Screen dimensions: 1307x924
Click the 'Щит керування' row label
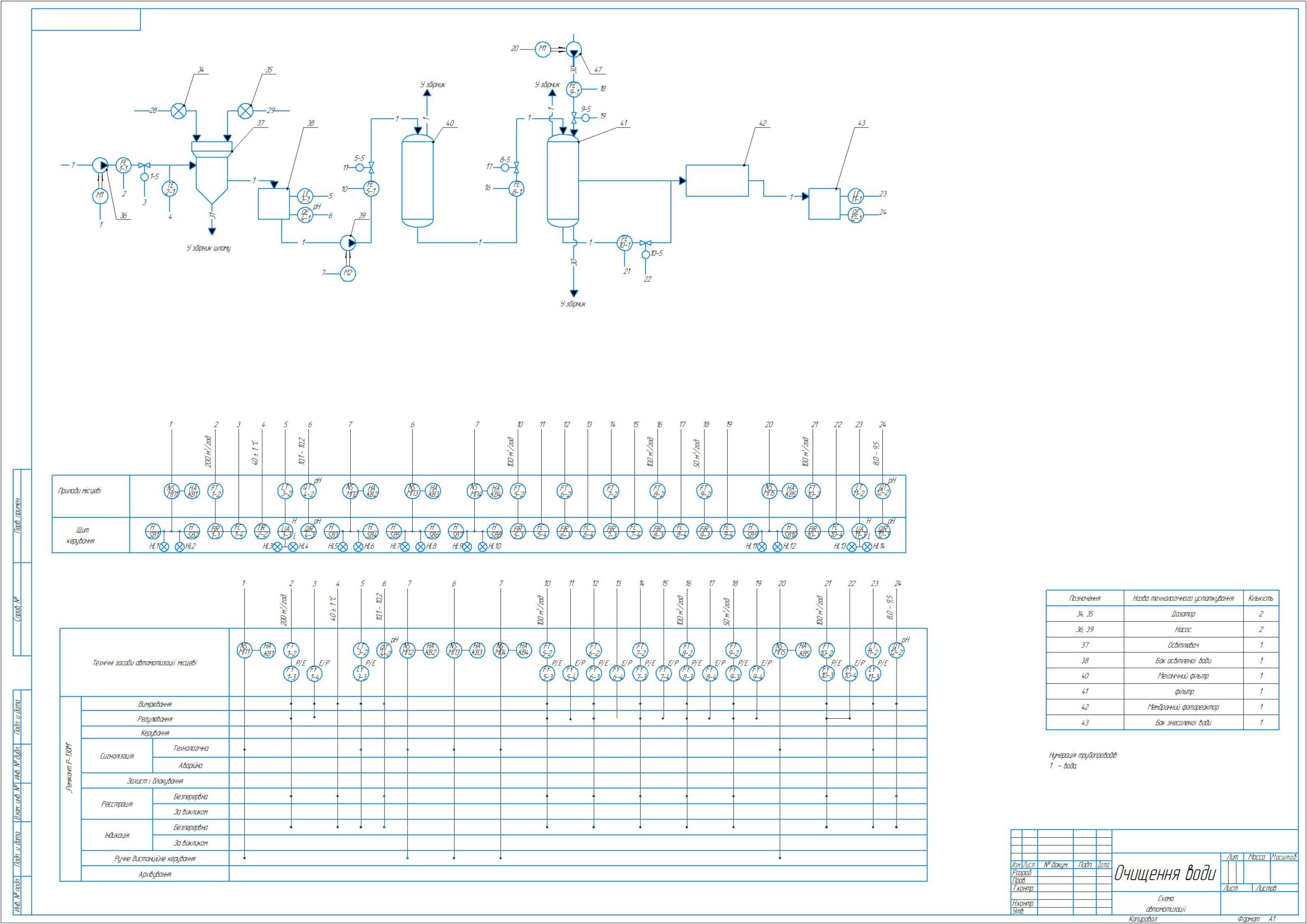pos(80,536)
